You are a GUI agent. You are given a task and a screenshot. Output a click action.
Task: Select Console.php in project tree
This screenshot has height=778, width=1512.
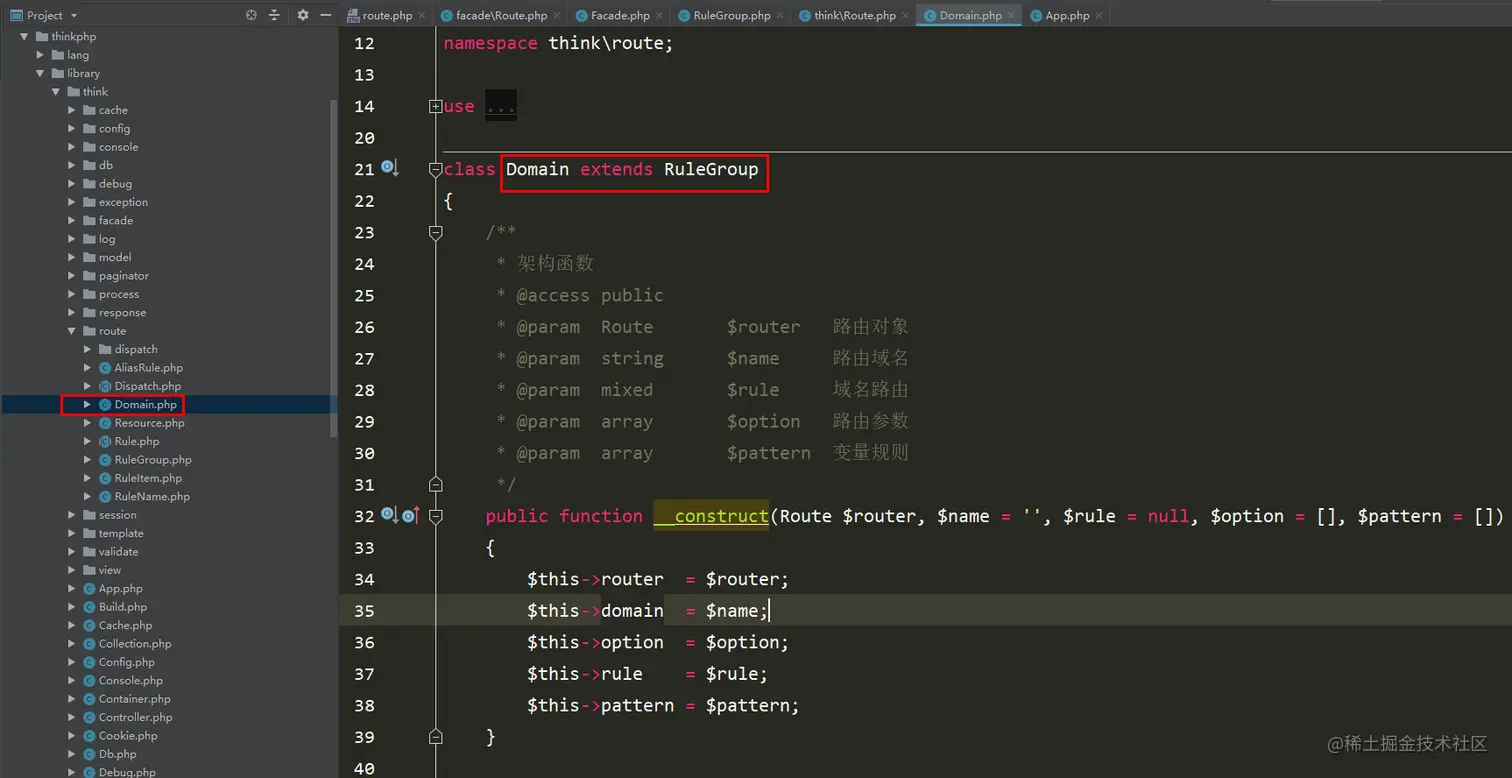130,680
